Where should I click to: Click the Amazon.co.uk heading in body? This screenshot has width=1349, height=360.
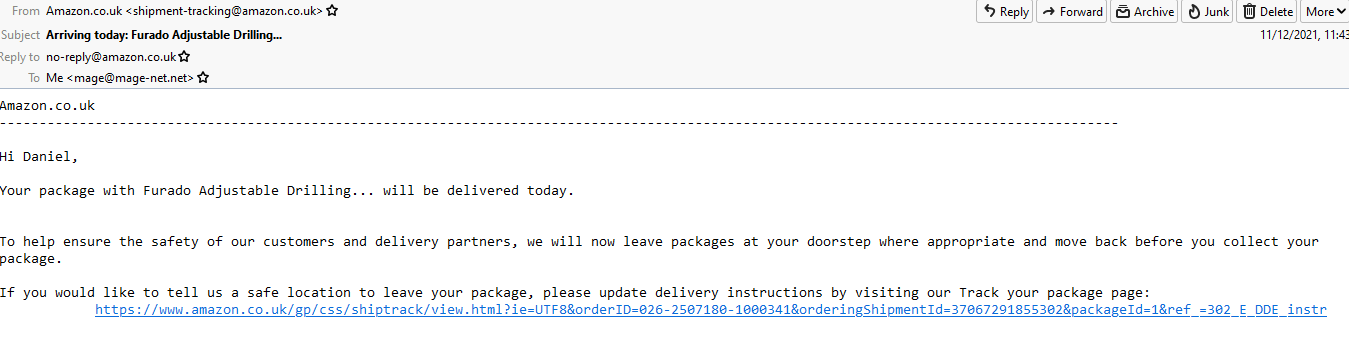pyautogui.click(x=48, y=105)
